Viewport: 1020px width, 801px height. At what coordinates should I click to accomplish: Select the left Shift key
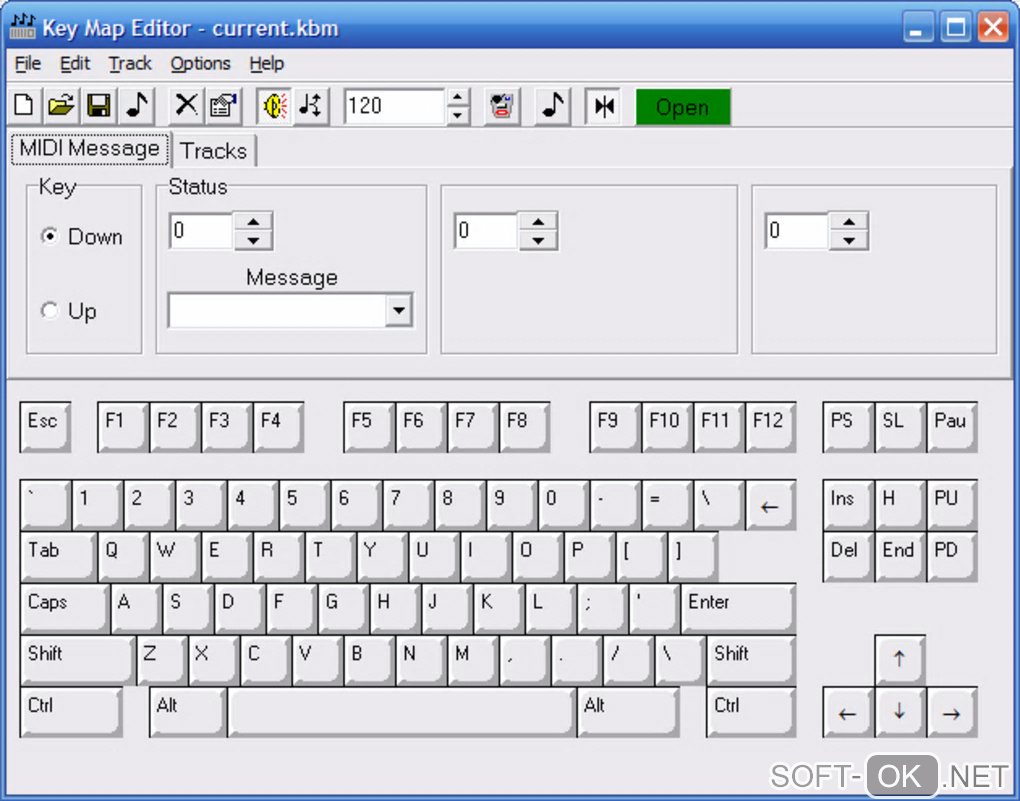pyautogui.click(x=78, y=660)
